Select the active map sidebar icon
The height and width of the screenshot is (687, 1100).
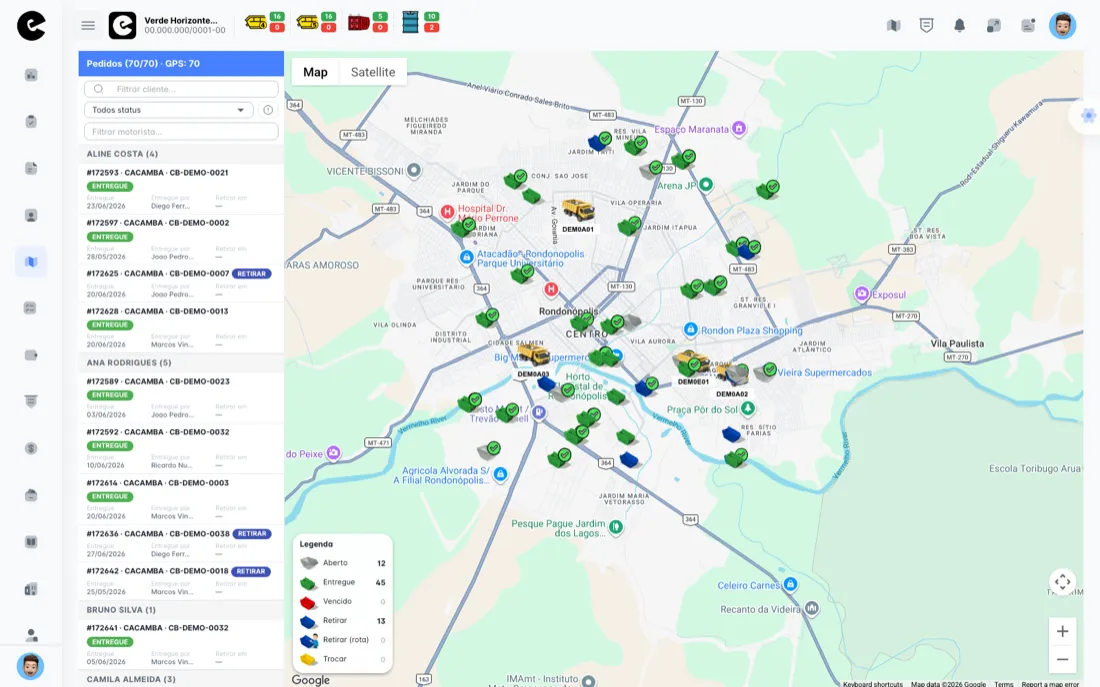pyautogui.click(x=31, y=262)
